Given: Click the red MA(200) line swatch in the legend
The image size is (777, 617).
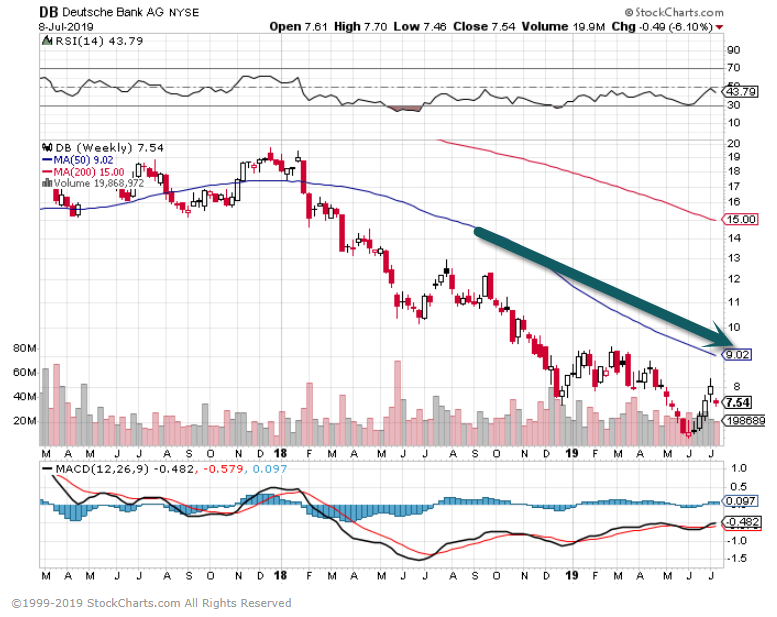Looking at the screenshot, I should pos(48,172).
